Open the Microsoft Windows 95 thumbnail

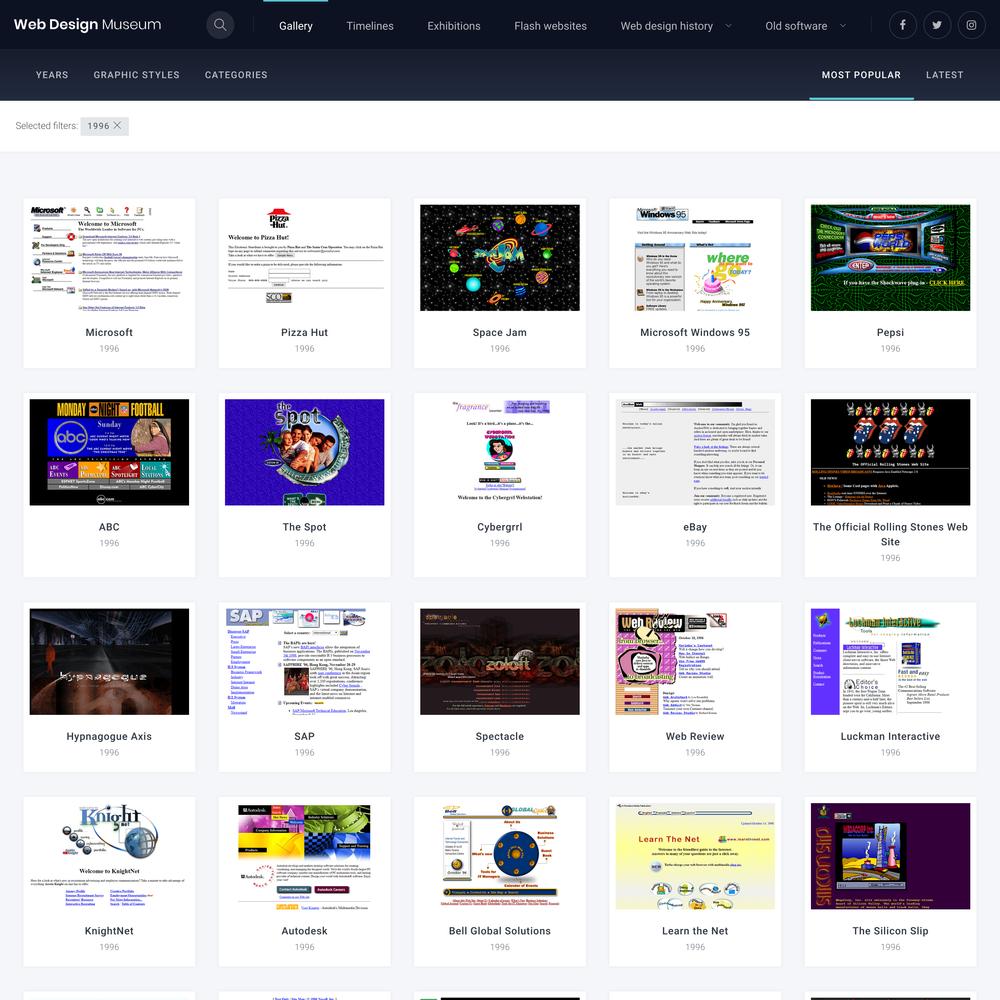695,258
